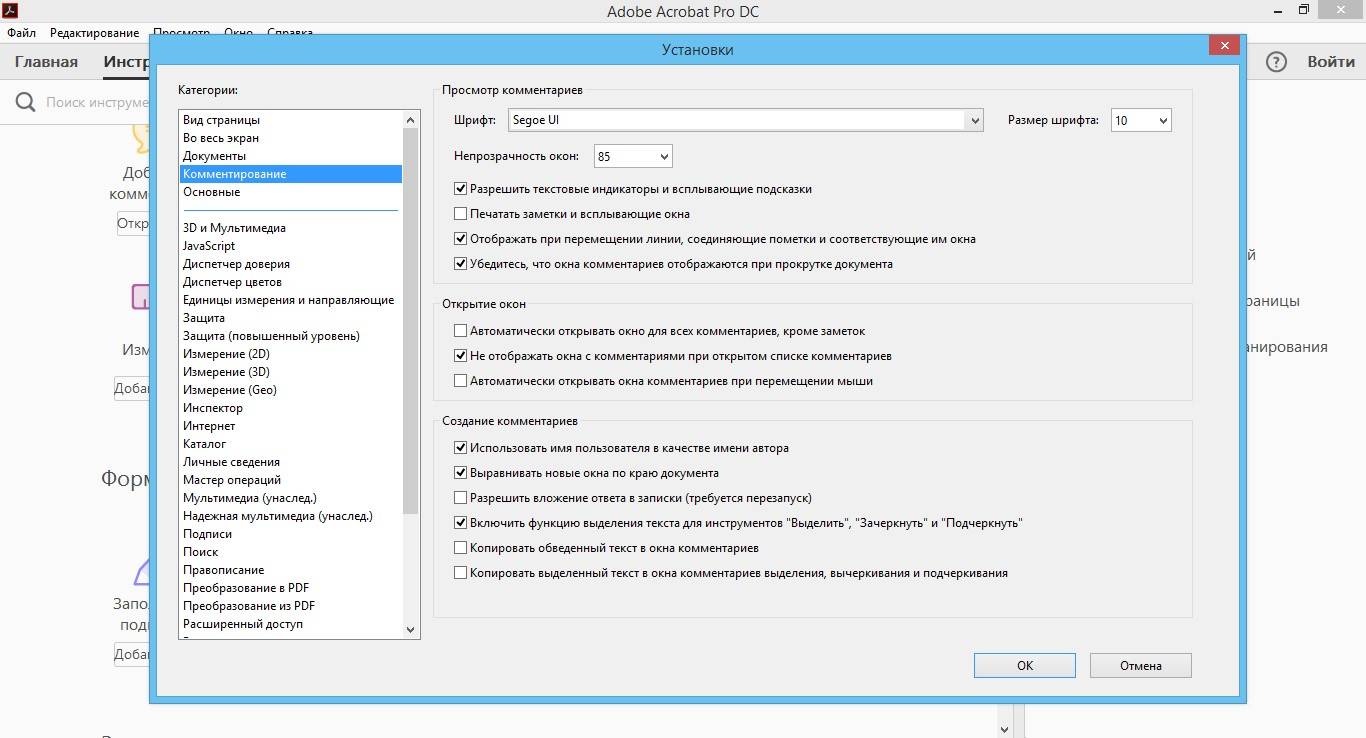Open the Файл menu
1366x738 pixels.
click(x=21, y=33)
